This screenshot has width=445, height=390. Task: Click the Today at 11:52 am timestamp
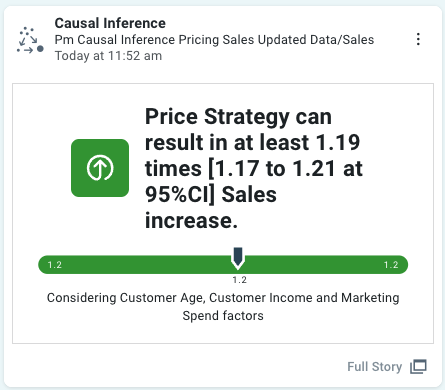pos(108,56)
